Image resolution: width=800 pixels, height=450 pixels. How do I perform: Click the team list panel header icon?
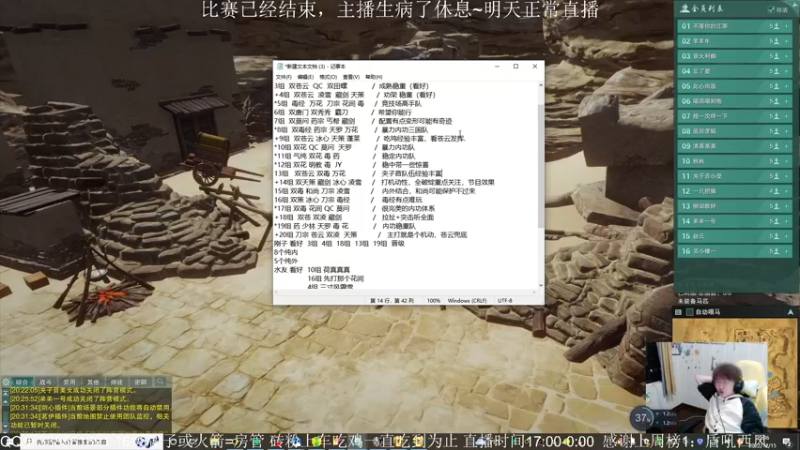(685, 8)
